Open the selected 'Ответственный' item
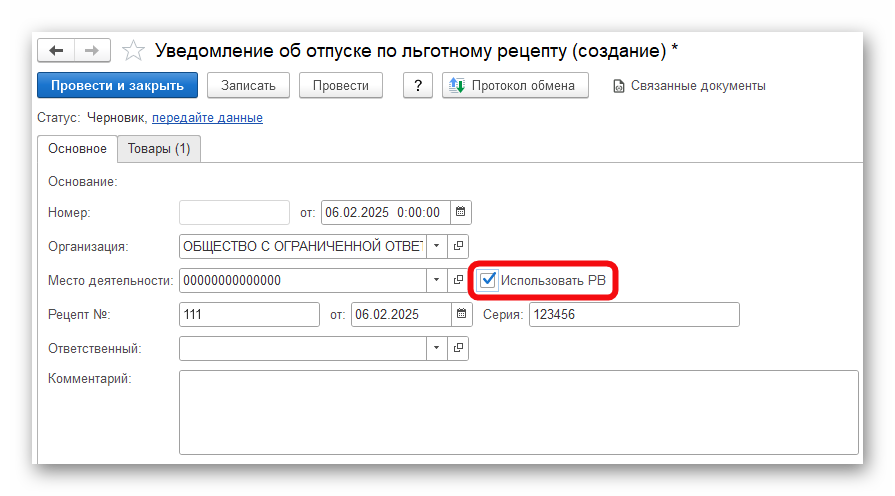Image resolution: width=895 pixels, height=496 pixels. [x=458, y=348]
